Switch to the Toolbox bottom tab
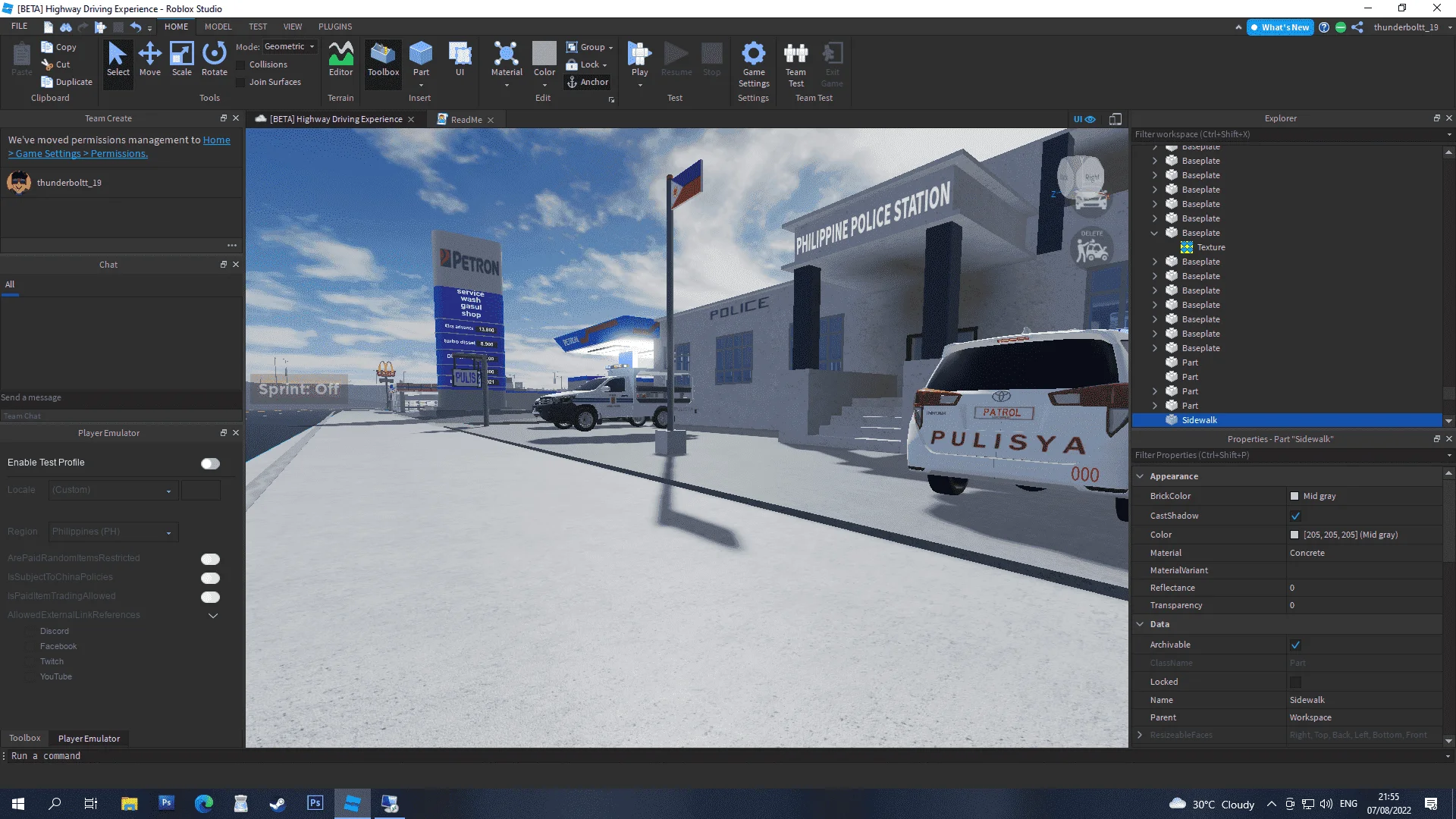This screenshot has width=1456, height=819. (25, 739)
